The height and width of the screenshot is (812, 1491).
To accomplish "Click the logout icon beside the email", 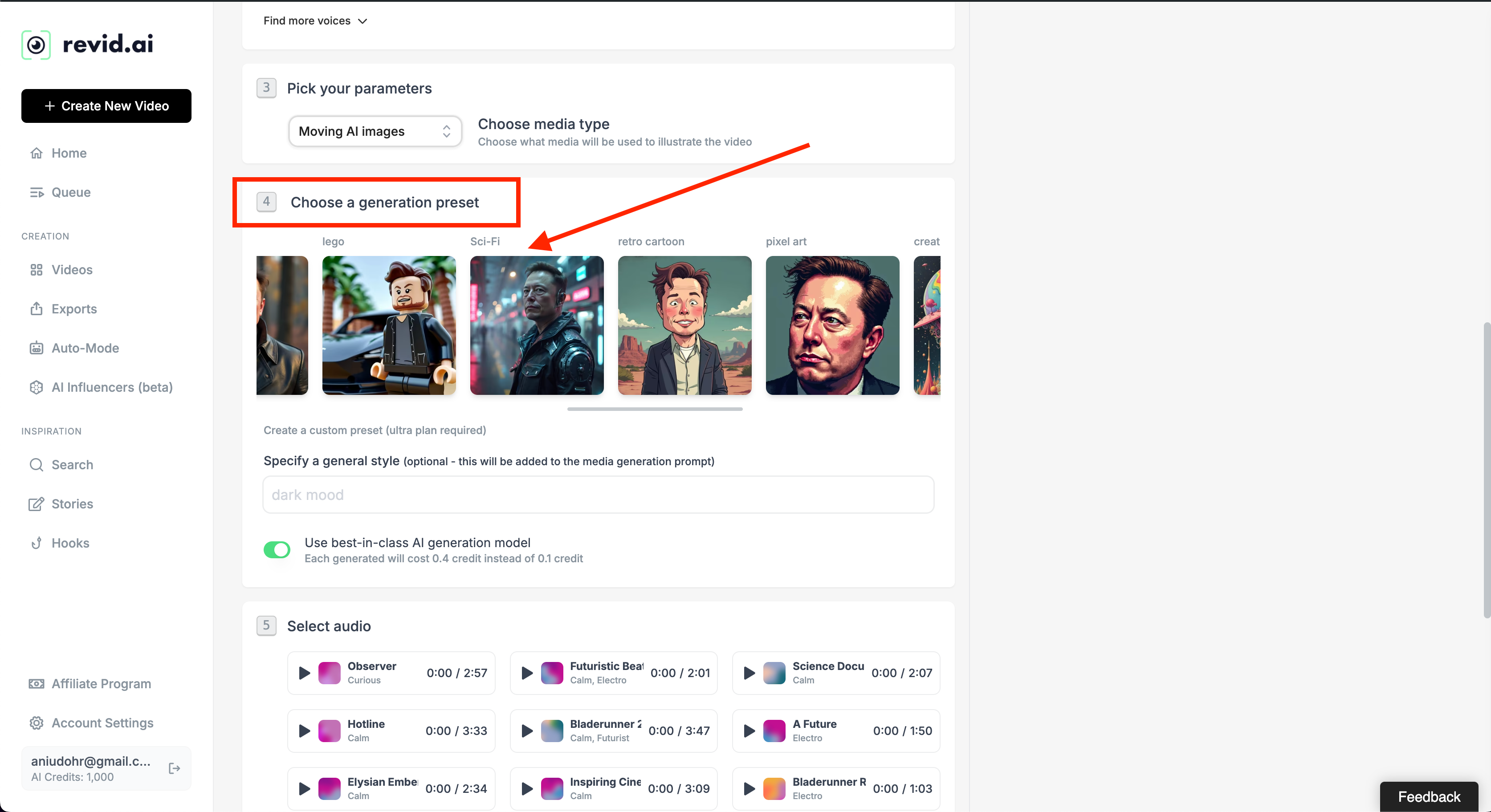I will point(174,768).
